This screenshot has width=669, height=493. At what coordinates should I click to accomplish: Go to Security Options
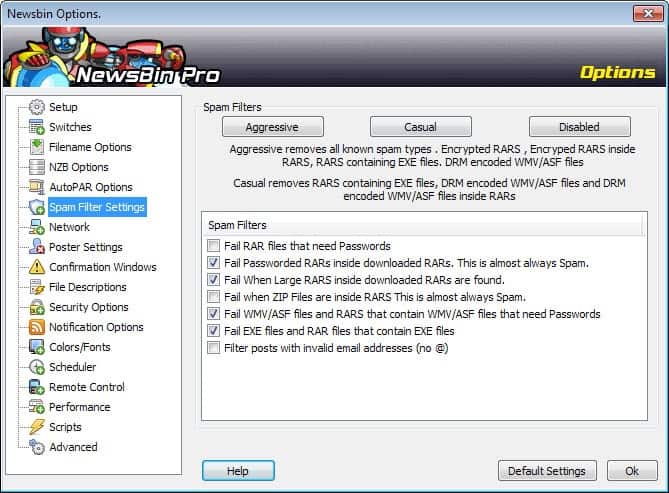88,307
